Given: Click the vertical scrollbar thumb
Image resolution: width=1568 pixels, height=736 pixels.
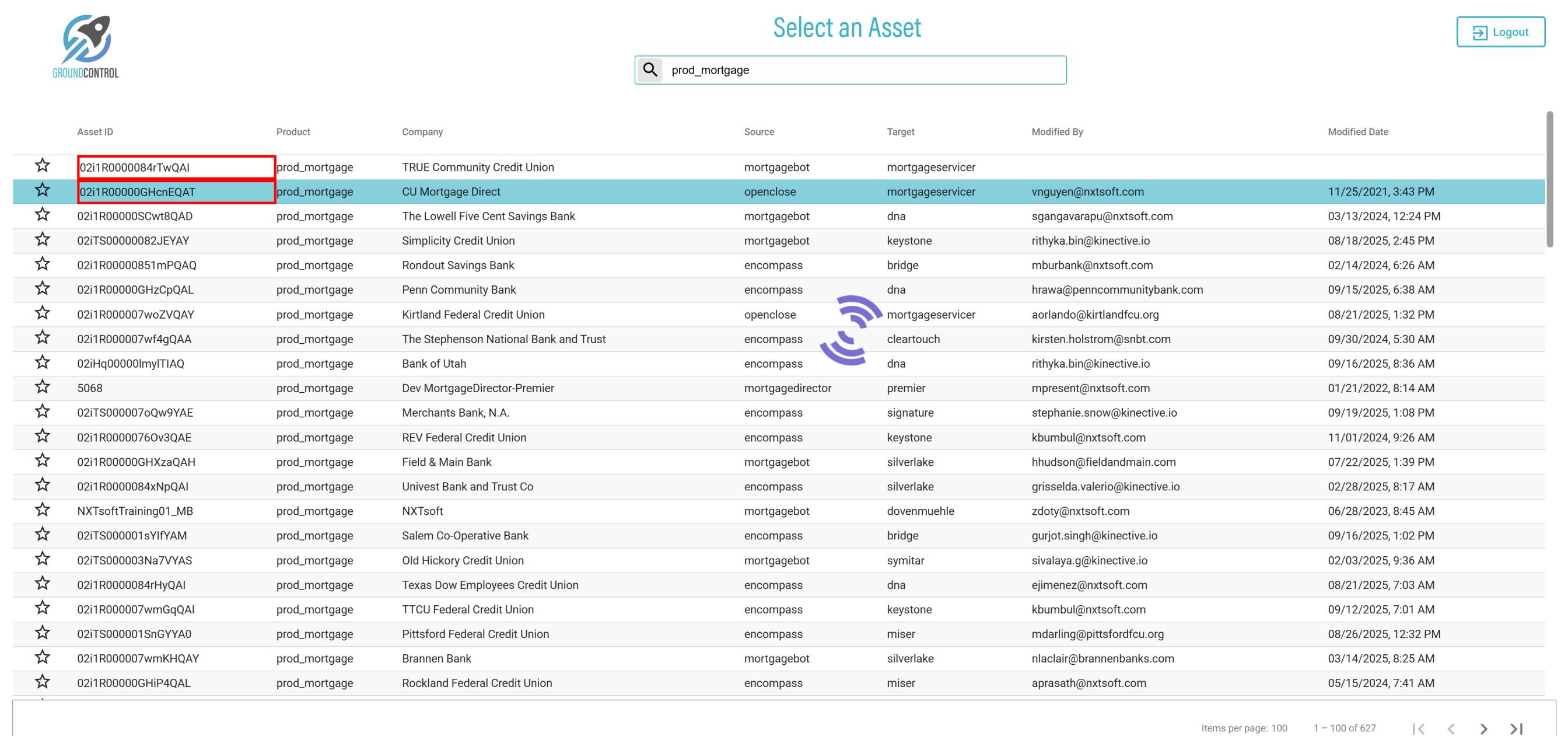Looking at the screenshot, I should click(x=1549, y=179).
